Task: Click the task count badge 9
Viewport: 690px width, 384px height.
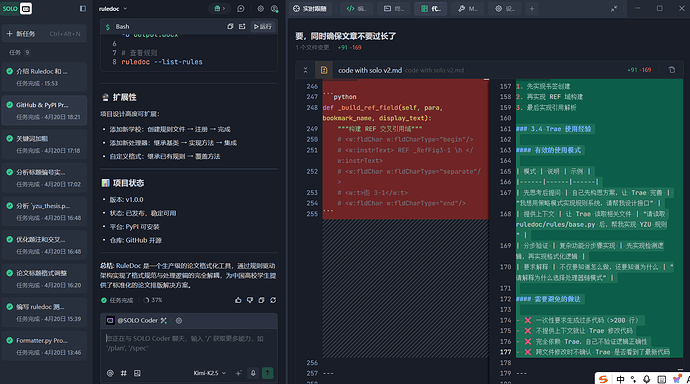Action: [27, 52]
